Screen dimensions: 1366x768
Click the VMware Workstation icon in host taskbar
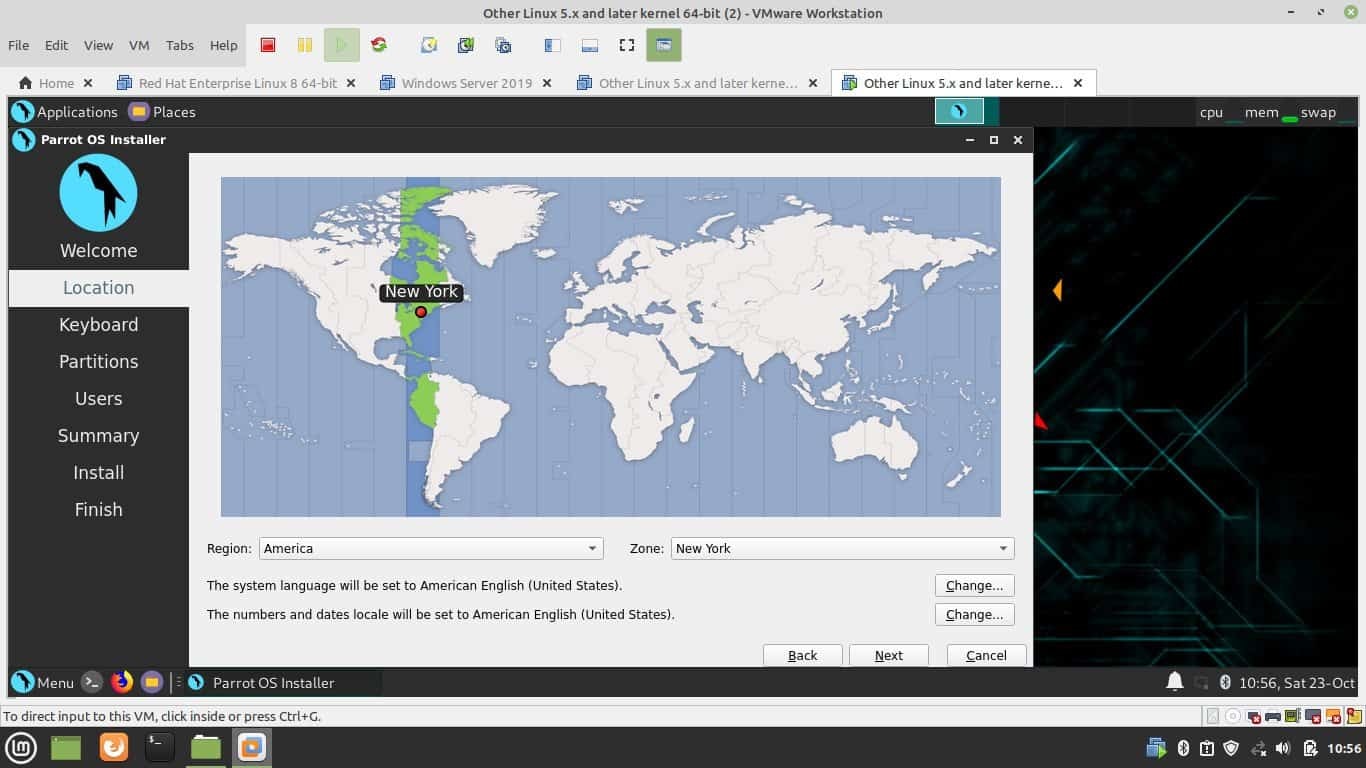point(252,747)
